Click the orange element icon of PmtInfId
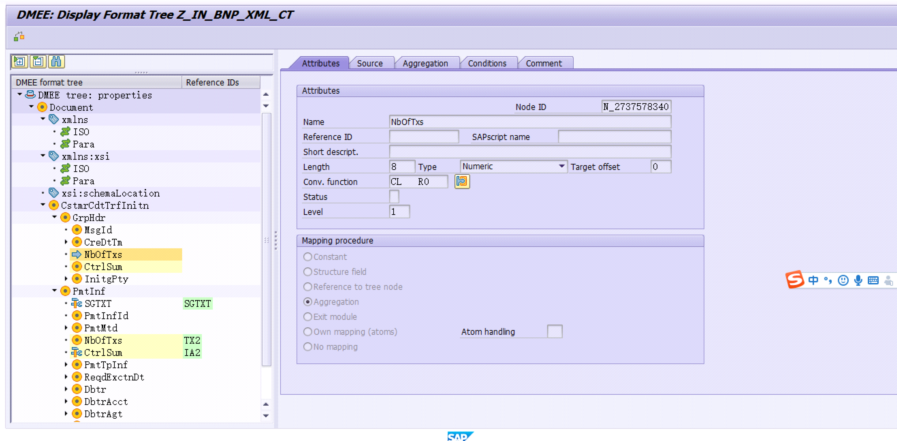Image resolution: width=899 pixels, height=443 pixels. (x=77, y=316)
